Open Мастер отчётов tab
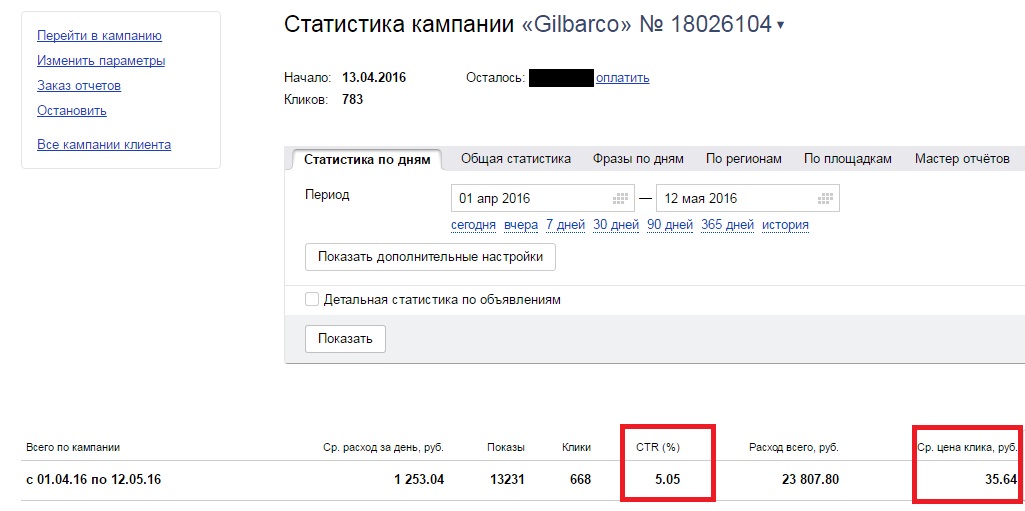This screenshot has width=1025, height=511. 962,159
